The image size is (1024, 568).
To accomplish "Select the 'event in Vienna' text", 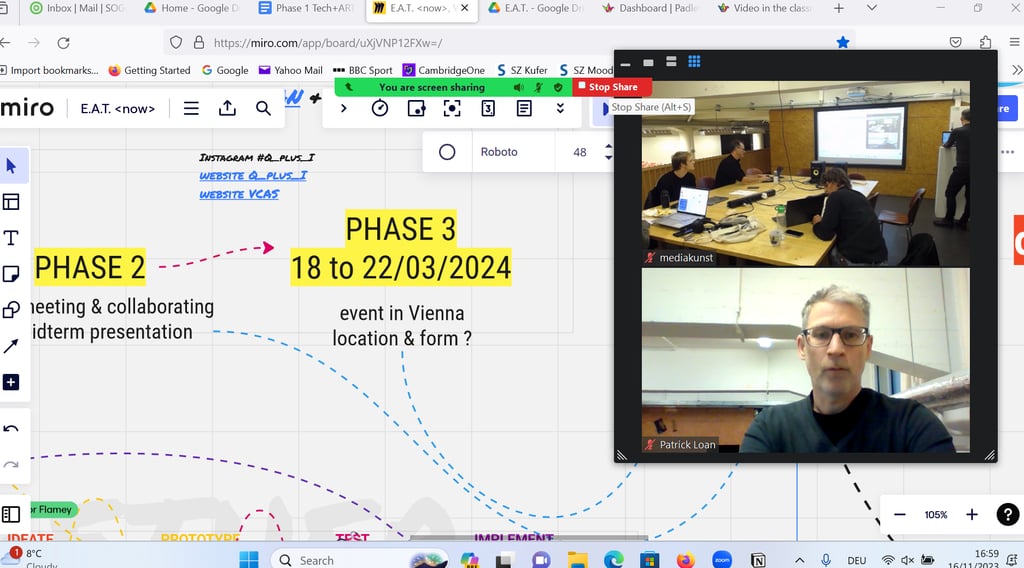I will coord(402,313).
